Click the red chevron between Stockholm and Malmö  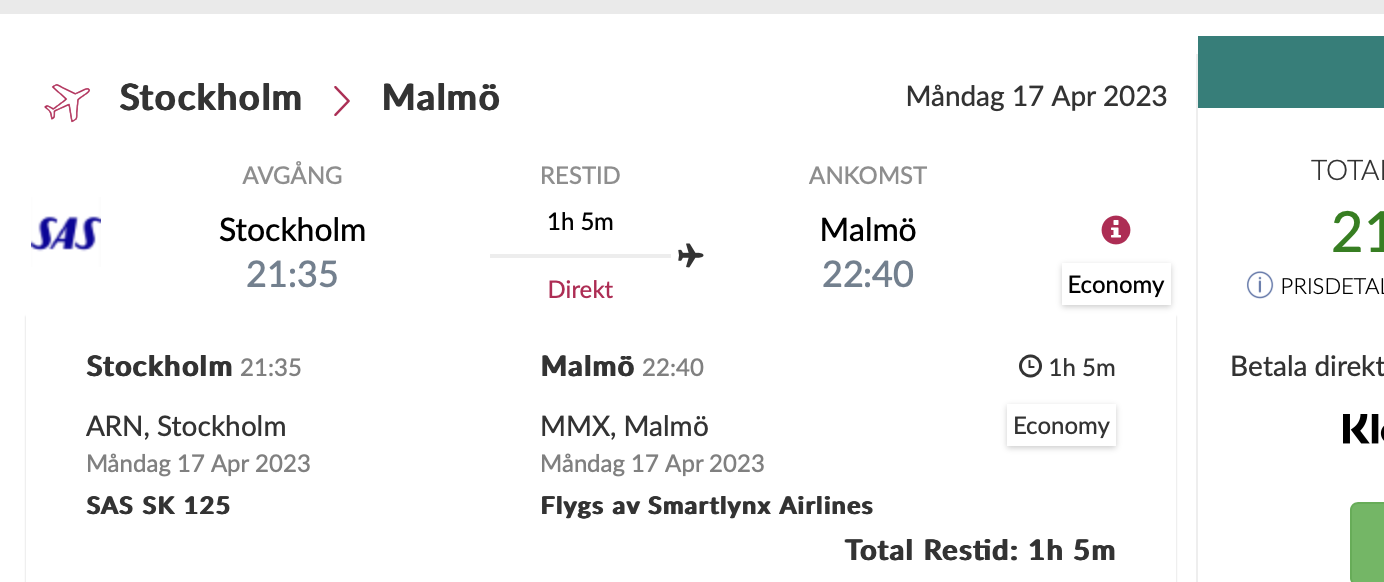[341, 100]
